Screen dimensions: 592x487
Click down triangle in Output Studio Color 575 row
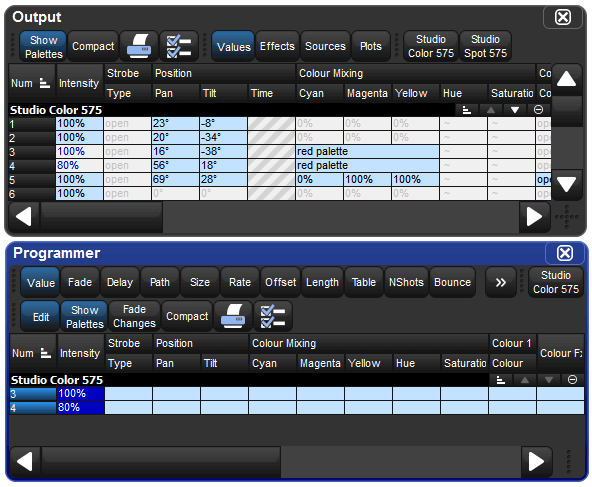pyautogui.click(x=515, y=110)
